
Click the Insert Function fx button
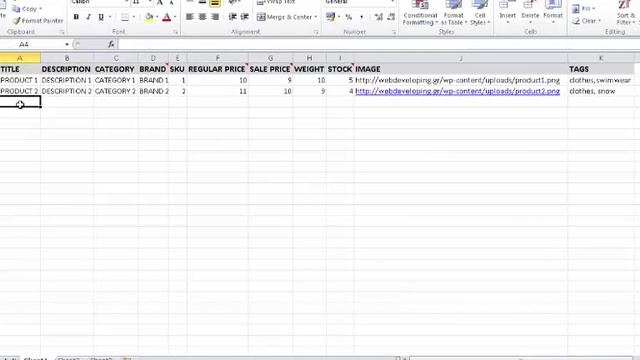(111, 44)
